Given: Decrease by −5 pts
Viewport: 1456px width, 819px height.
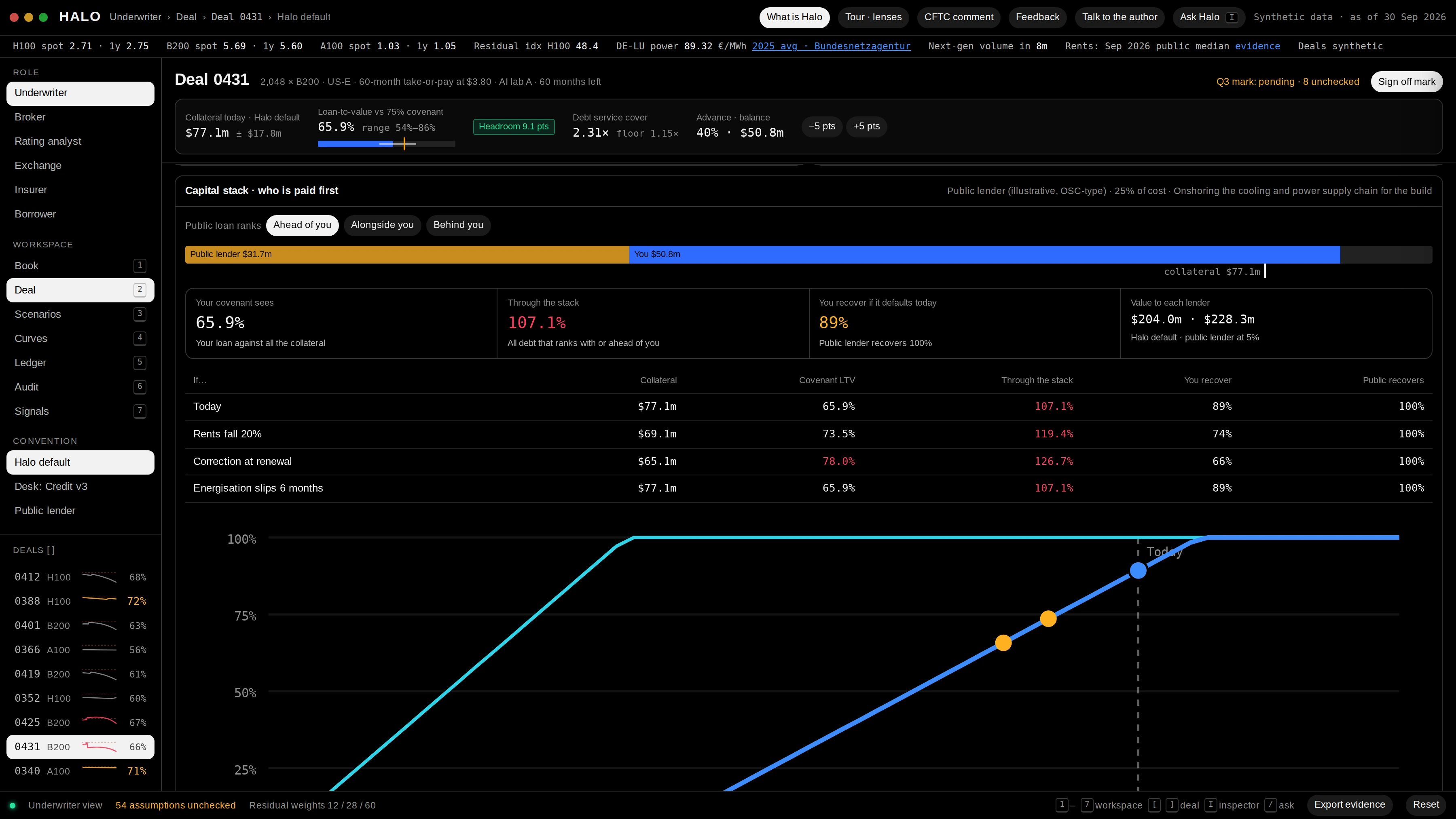Looking at the screenshot, I should pos(822,127).
